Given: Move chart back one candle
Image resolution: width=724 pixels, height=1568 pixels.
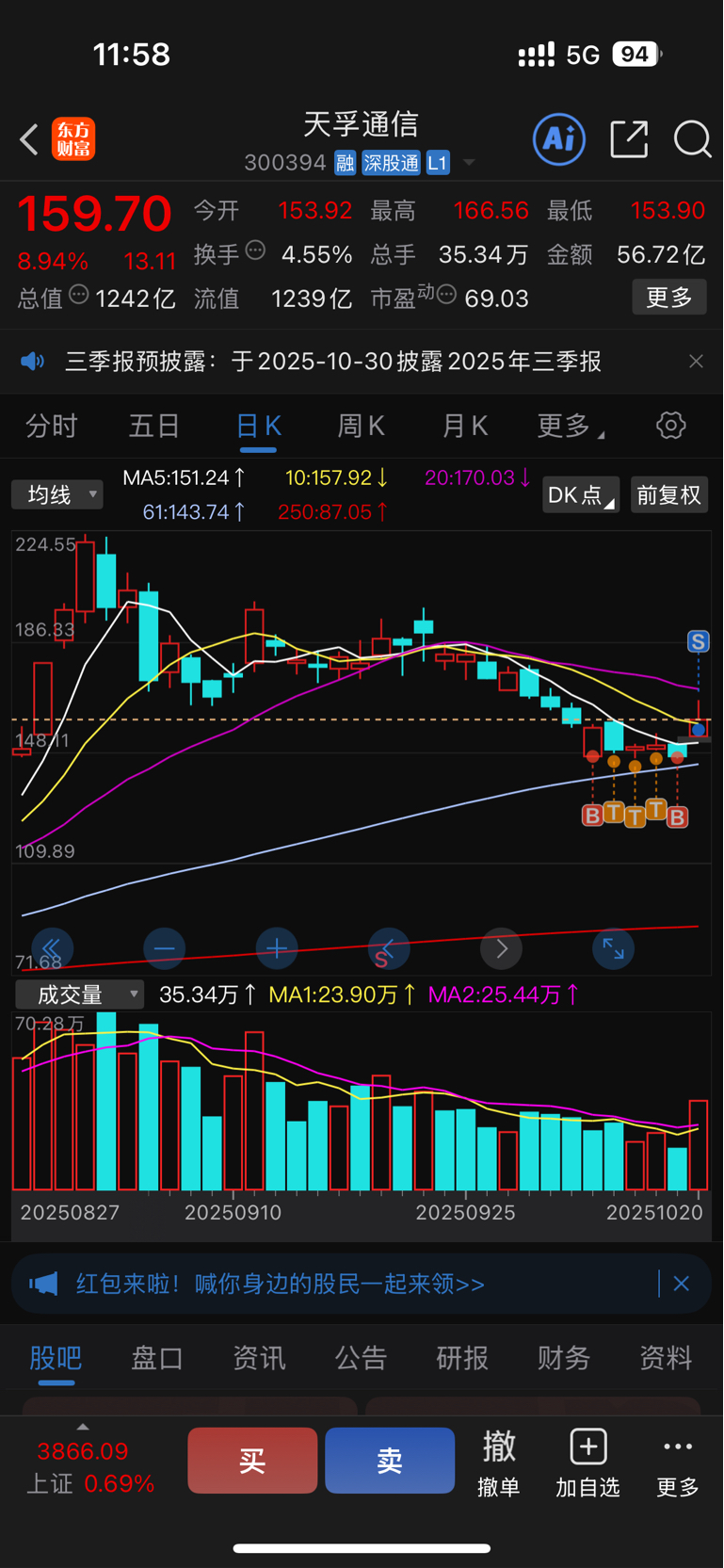Looking at the screenshot, I should pos(389,948).
